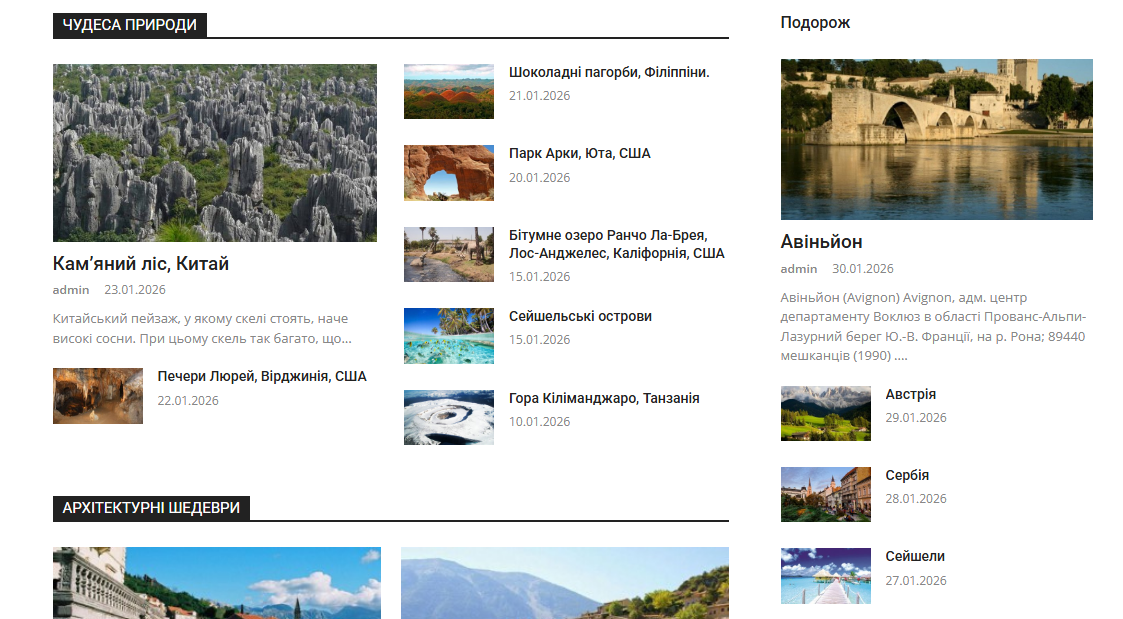Open the article Сейшели
The image size is (1123, 619).
(x=915, y=556)
